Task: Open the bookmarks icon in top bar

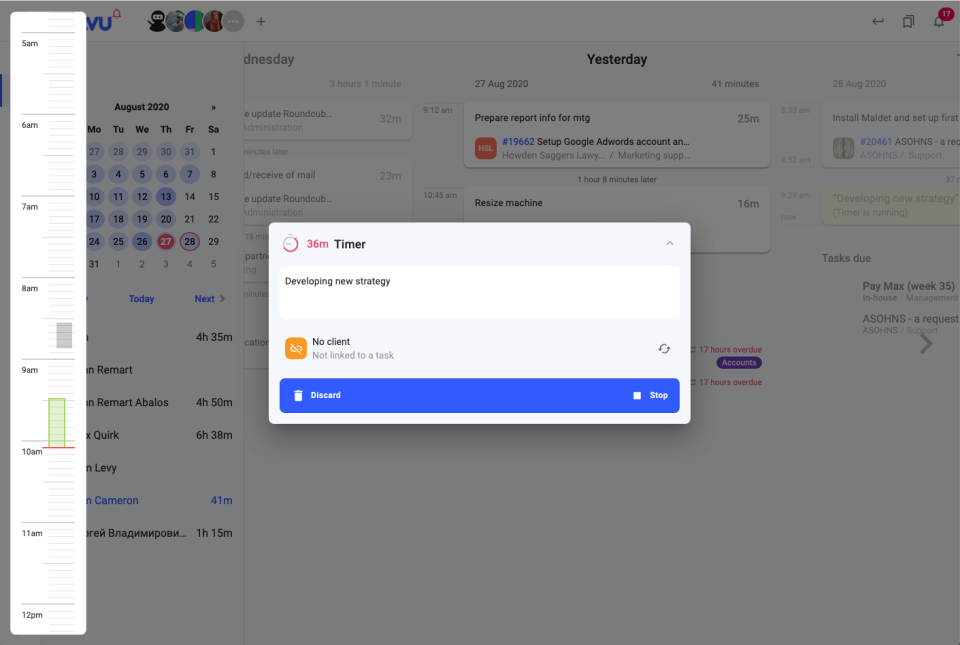Action: click(x=909, y=21)
